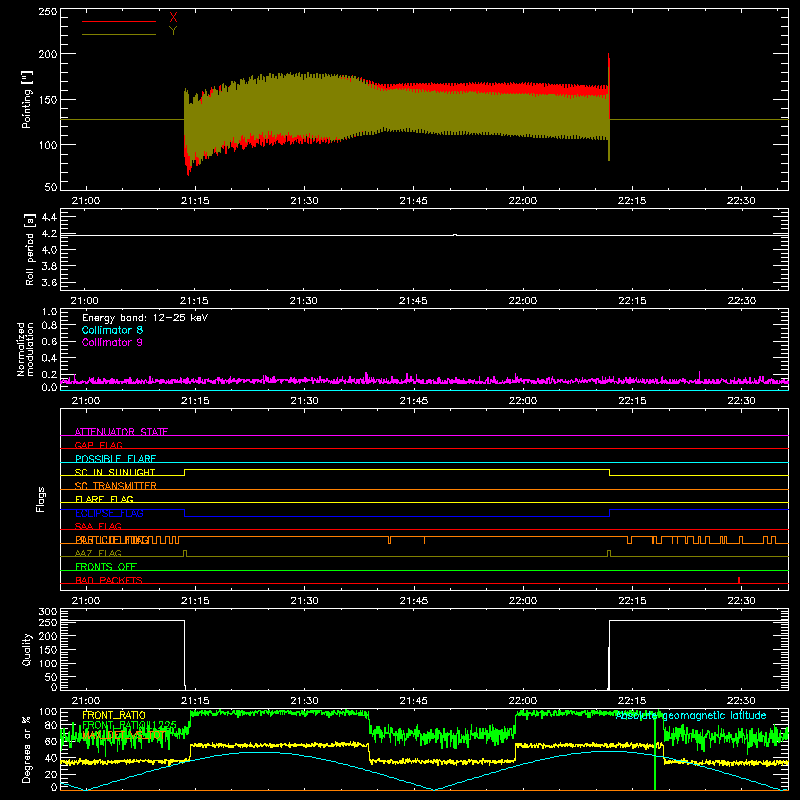800x800 pixels.
Task: Click the Y legend label
Action: pyautogui.click(x=173, y=31)
